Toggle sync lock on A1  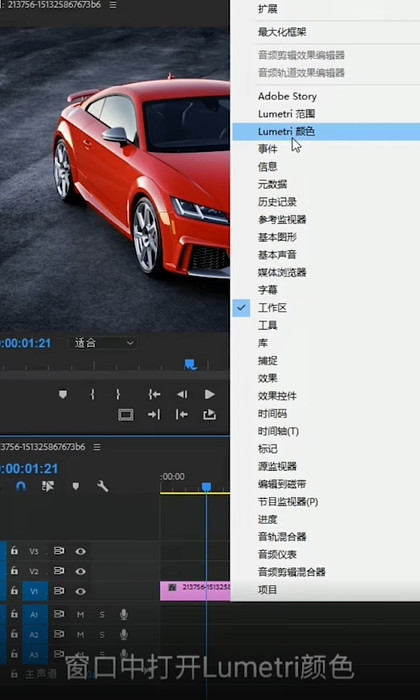click(x=59, y=614)
